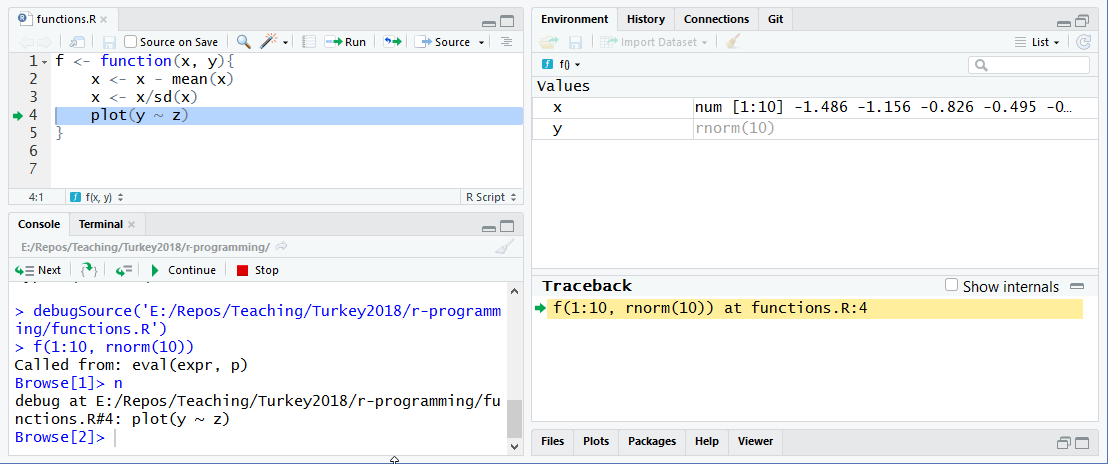Click the find/replace magnifying glass icon

(243, 42)
